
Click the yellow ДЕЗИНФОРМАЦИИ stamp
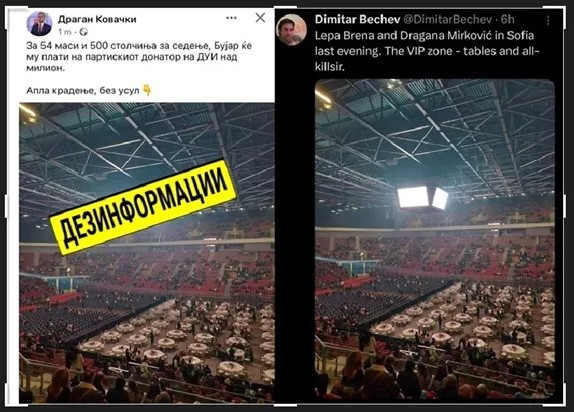click(143, 207)
